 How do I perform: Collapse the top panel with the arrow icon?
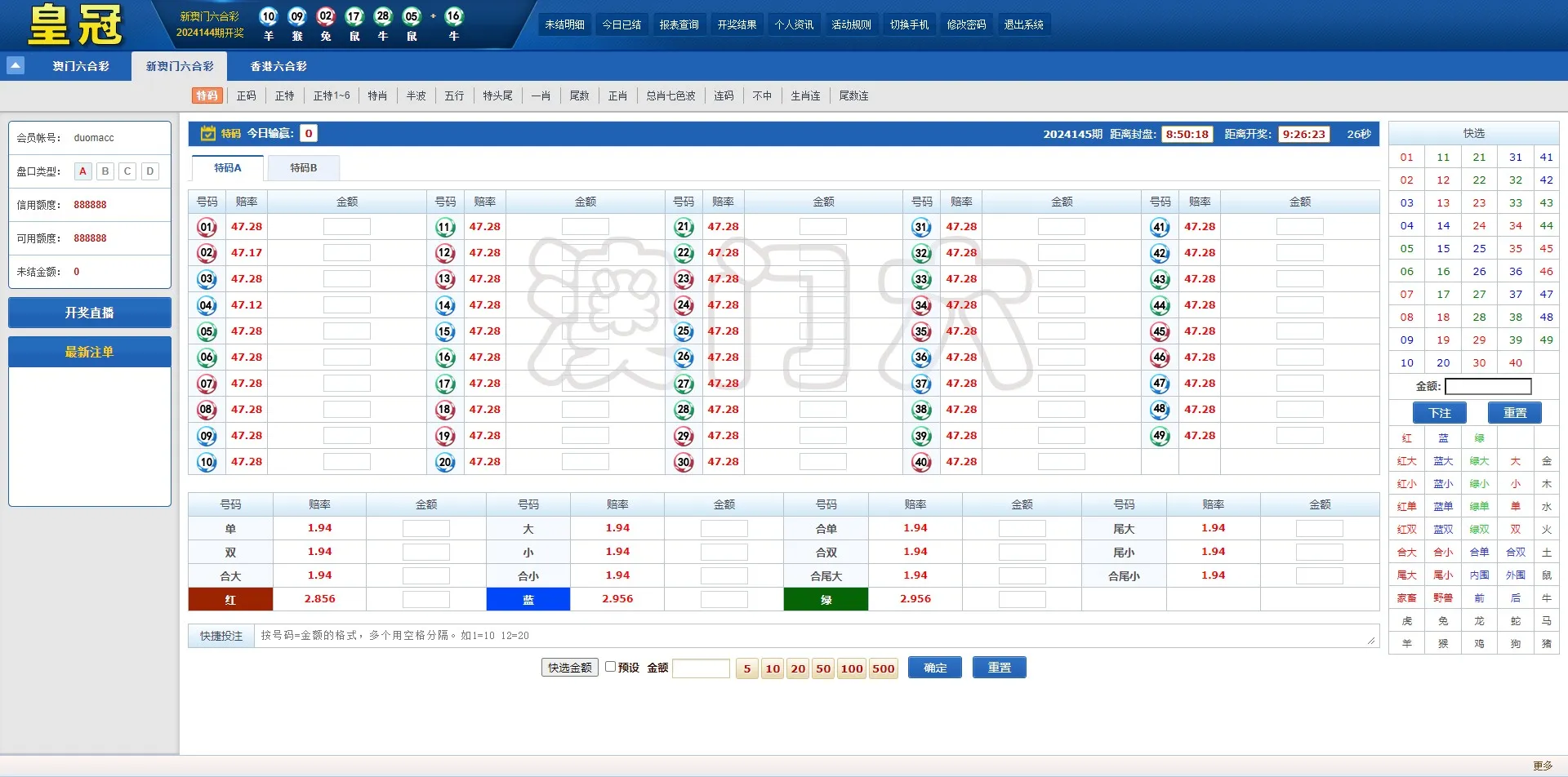click(x=16, y=65)
